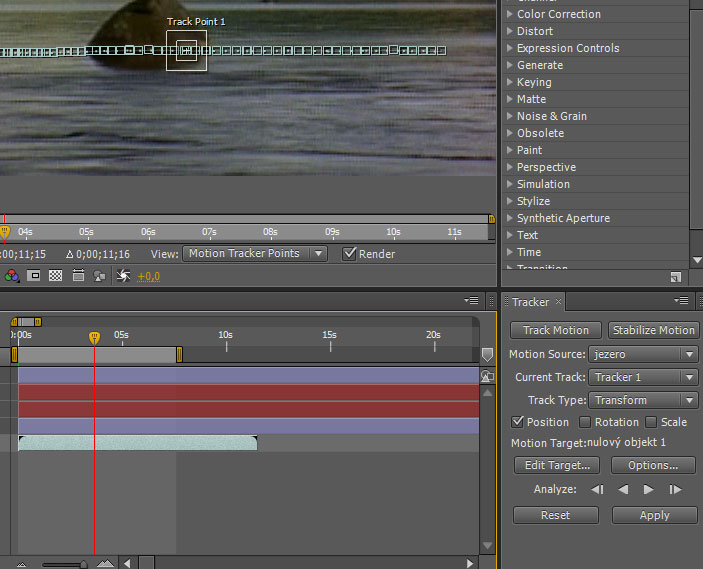Enable the Scale checkbox
Screen dimensions: 703x569
[651, 422]
